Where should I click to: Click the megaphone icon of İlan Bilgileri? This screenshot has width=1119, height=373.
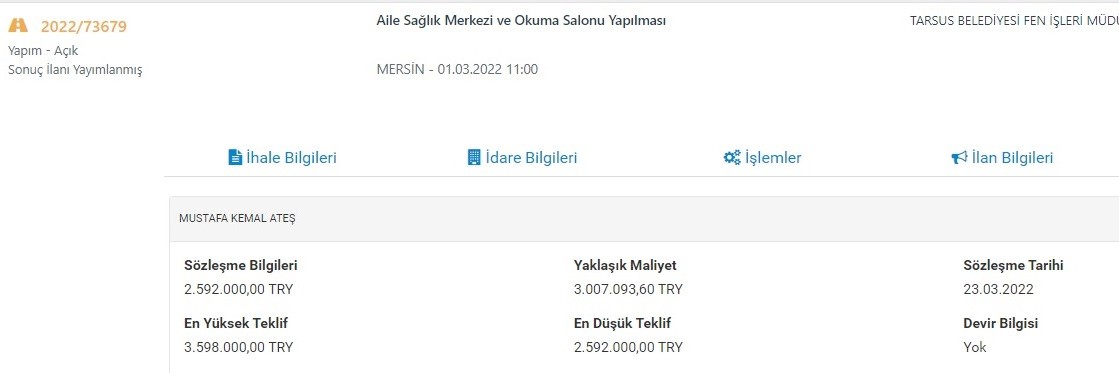click(x=959, y=158)
